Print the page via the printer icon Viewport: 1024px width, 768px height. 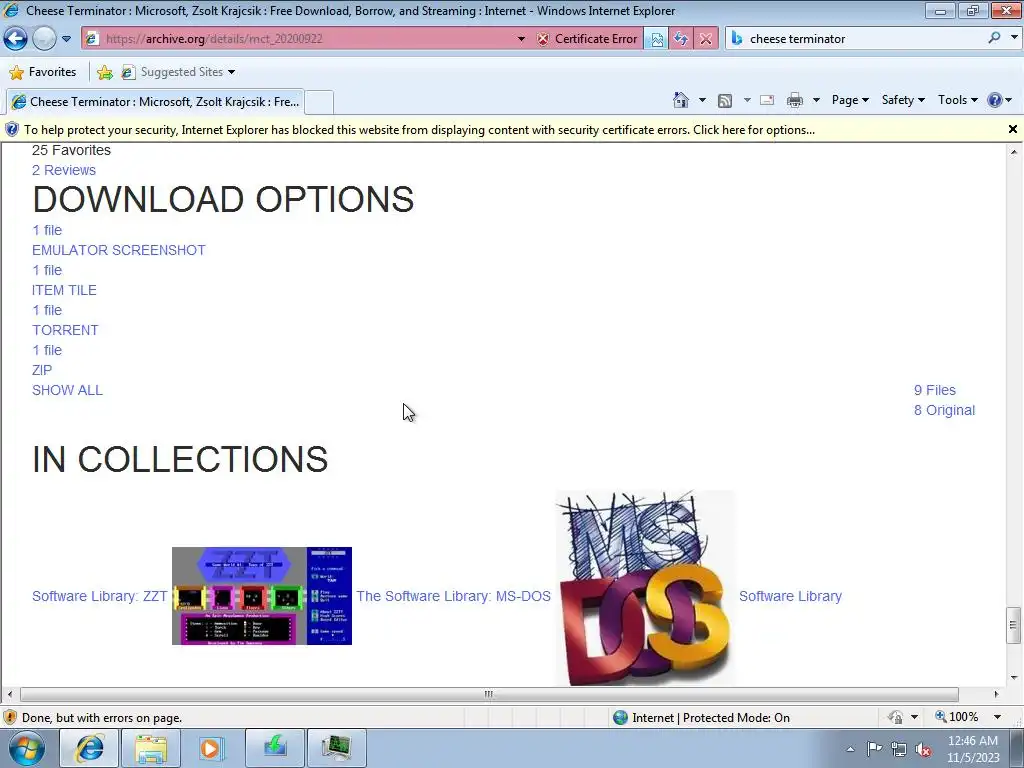(795, 100)
